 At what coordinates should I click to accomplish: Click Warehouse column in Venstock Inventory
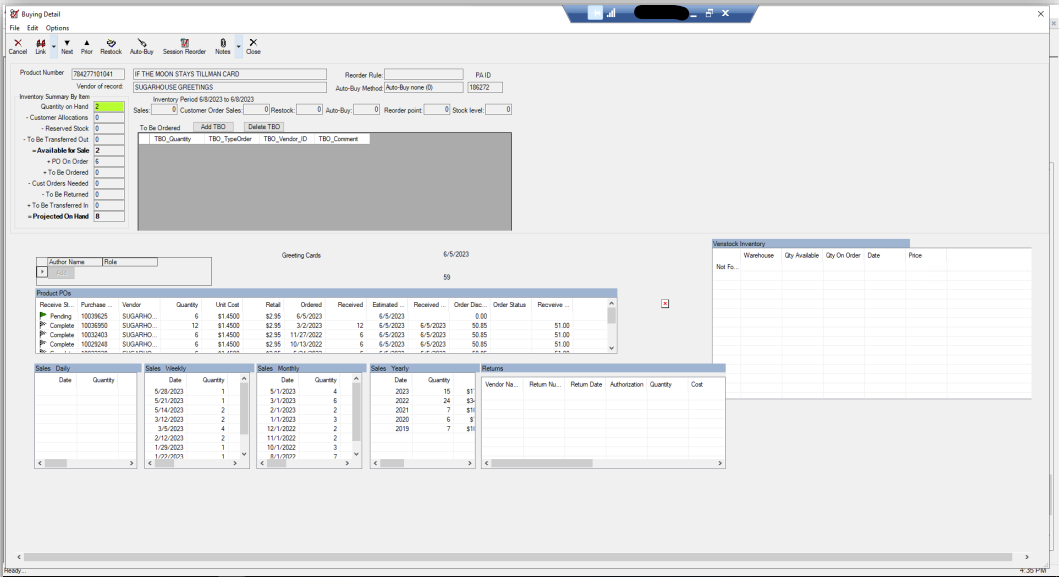point(758,255)
